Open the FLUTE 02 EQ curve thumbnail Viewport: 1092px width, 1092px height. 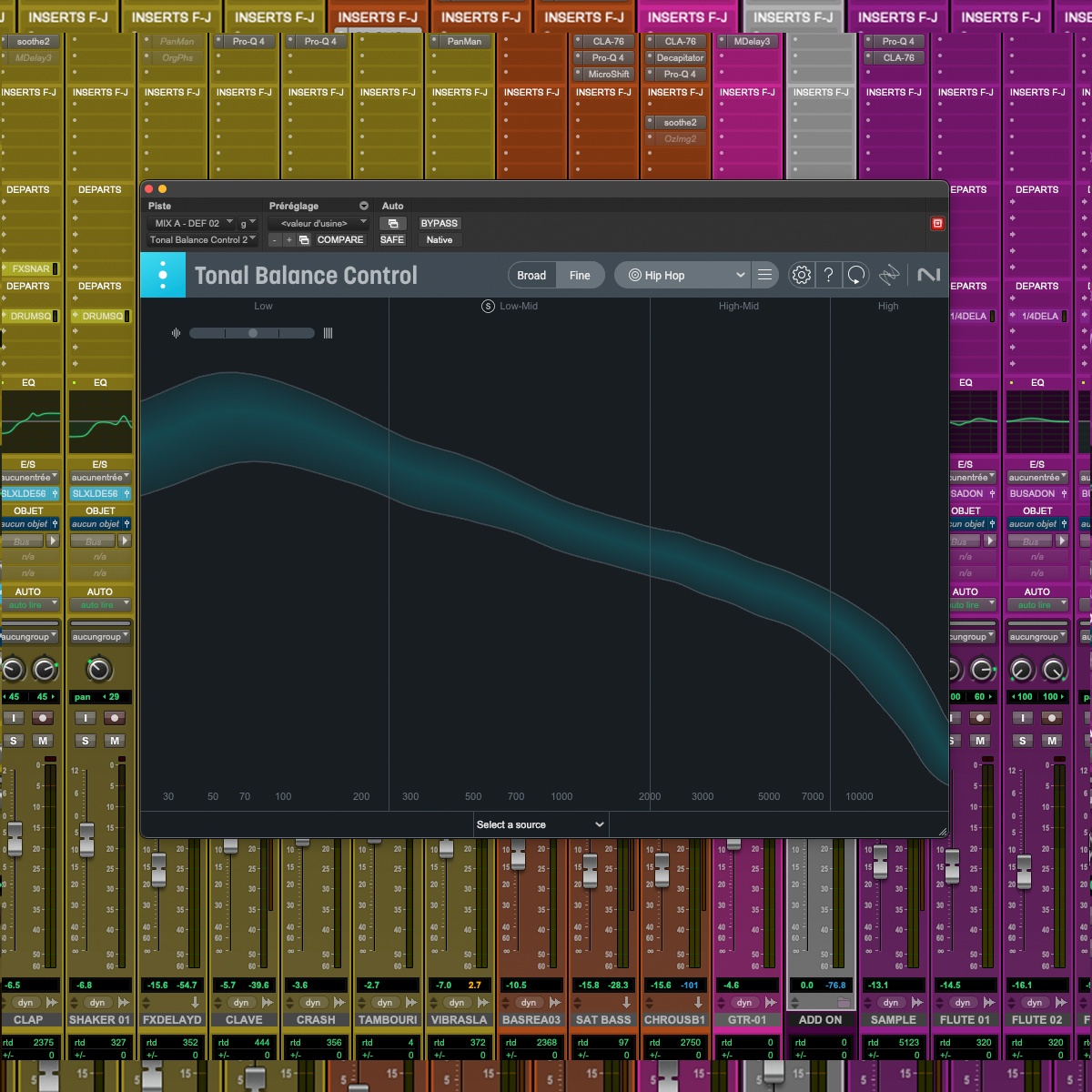pos(1037,422)
